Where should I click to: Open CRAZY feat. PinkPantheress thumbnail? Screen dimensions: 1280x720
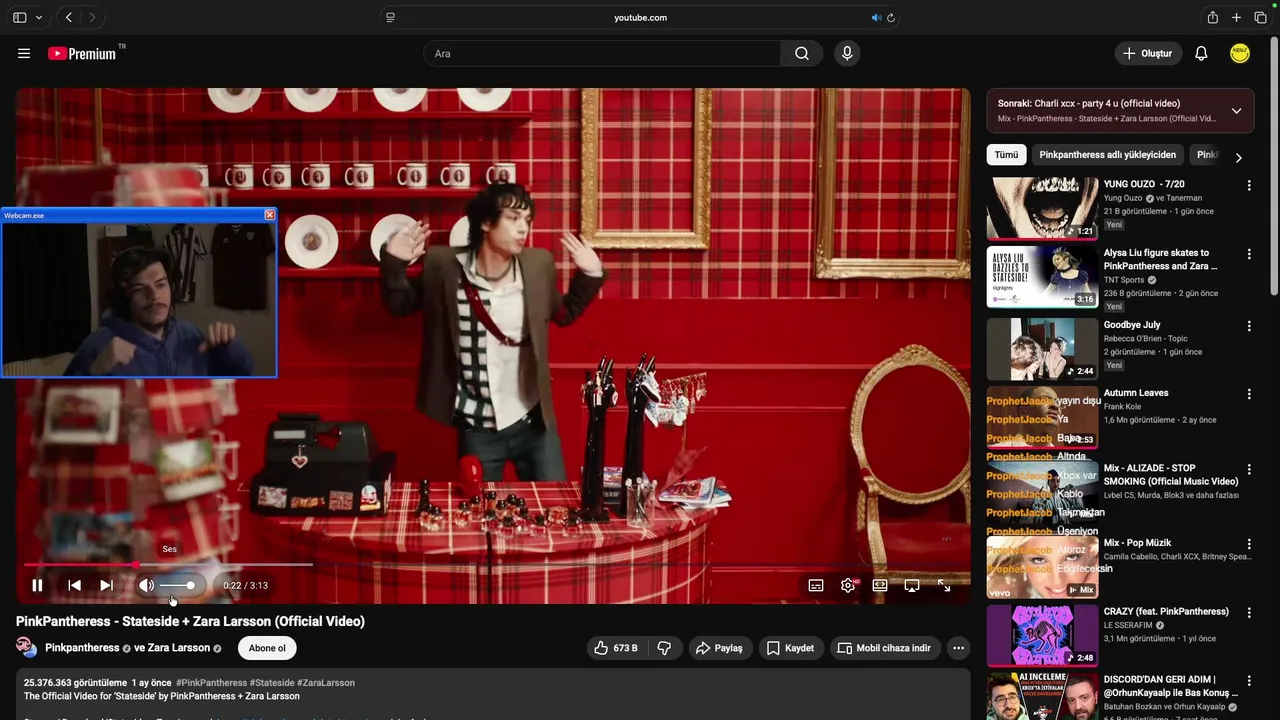(x=1042, y=635)
